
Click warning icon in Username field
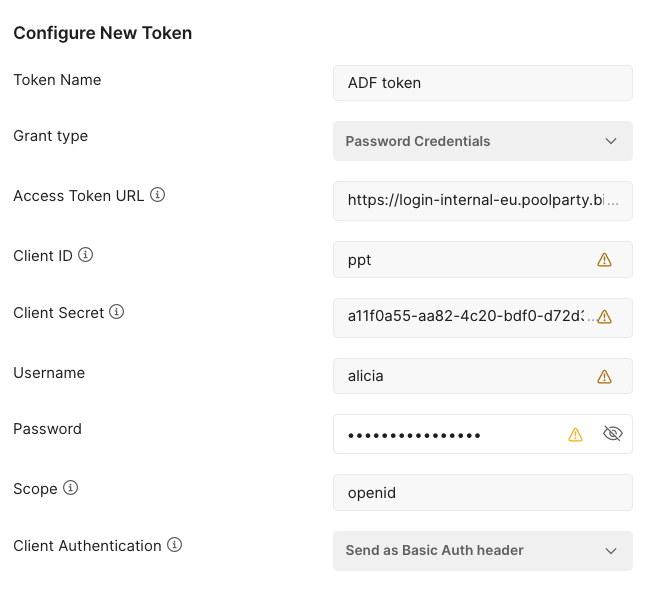coord(604,377)
